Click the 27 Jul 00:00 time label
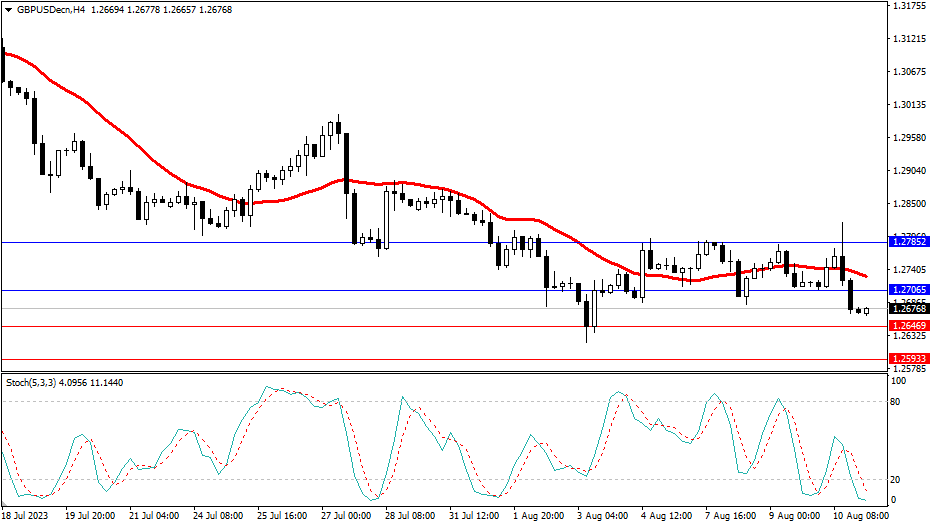932x527 pixels. [347, 516]
